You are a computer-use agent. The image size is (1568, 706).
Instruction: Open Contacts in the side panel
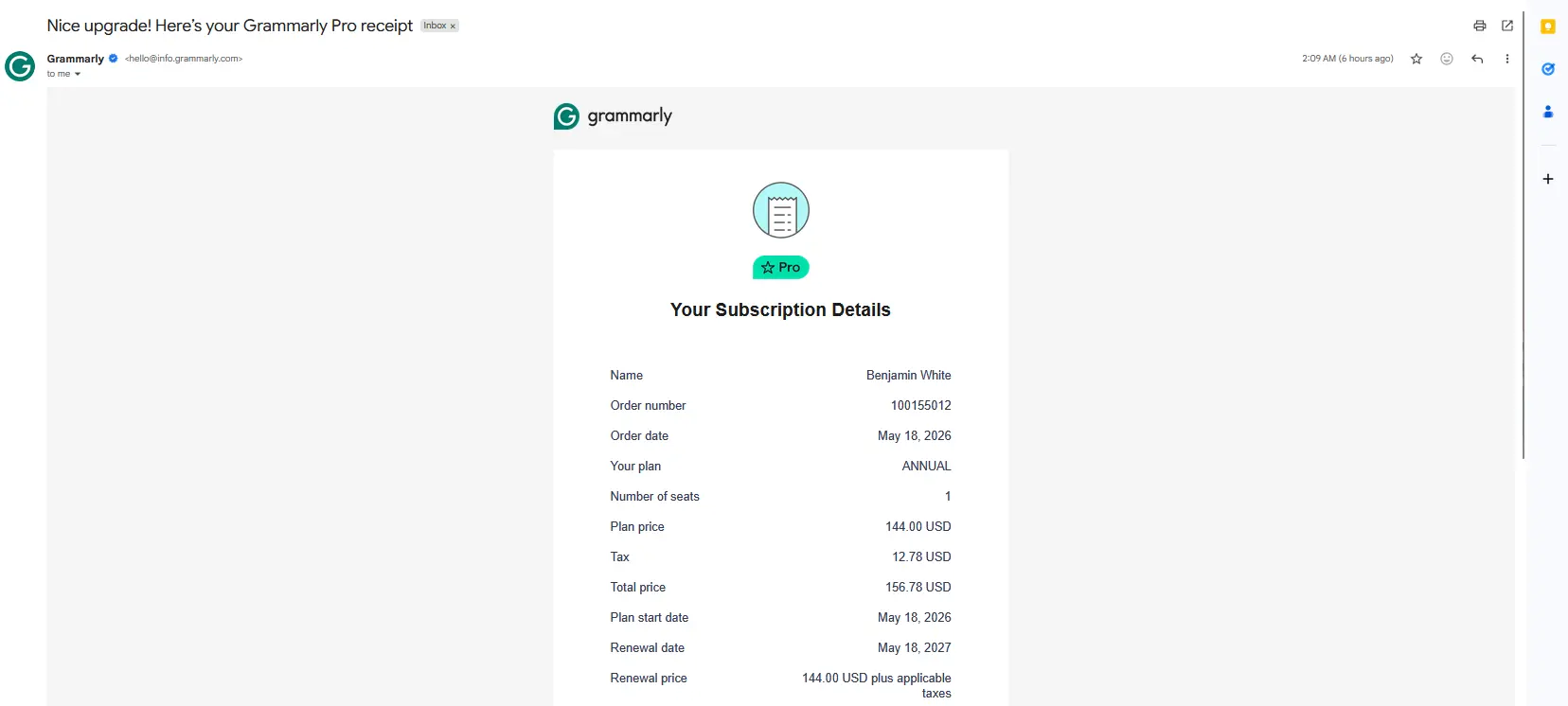tap(1548, 112)
